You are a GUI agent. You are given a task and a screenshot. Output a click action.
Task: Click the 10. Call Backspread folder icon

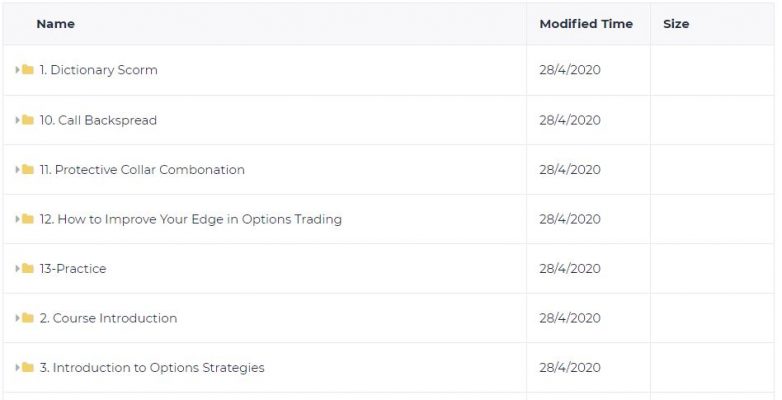coord(28,120)
